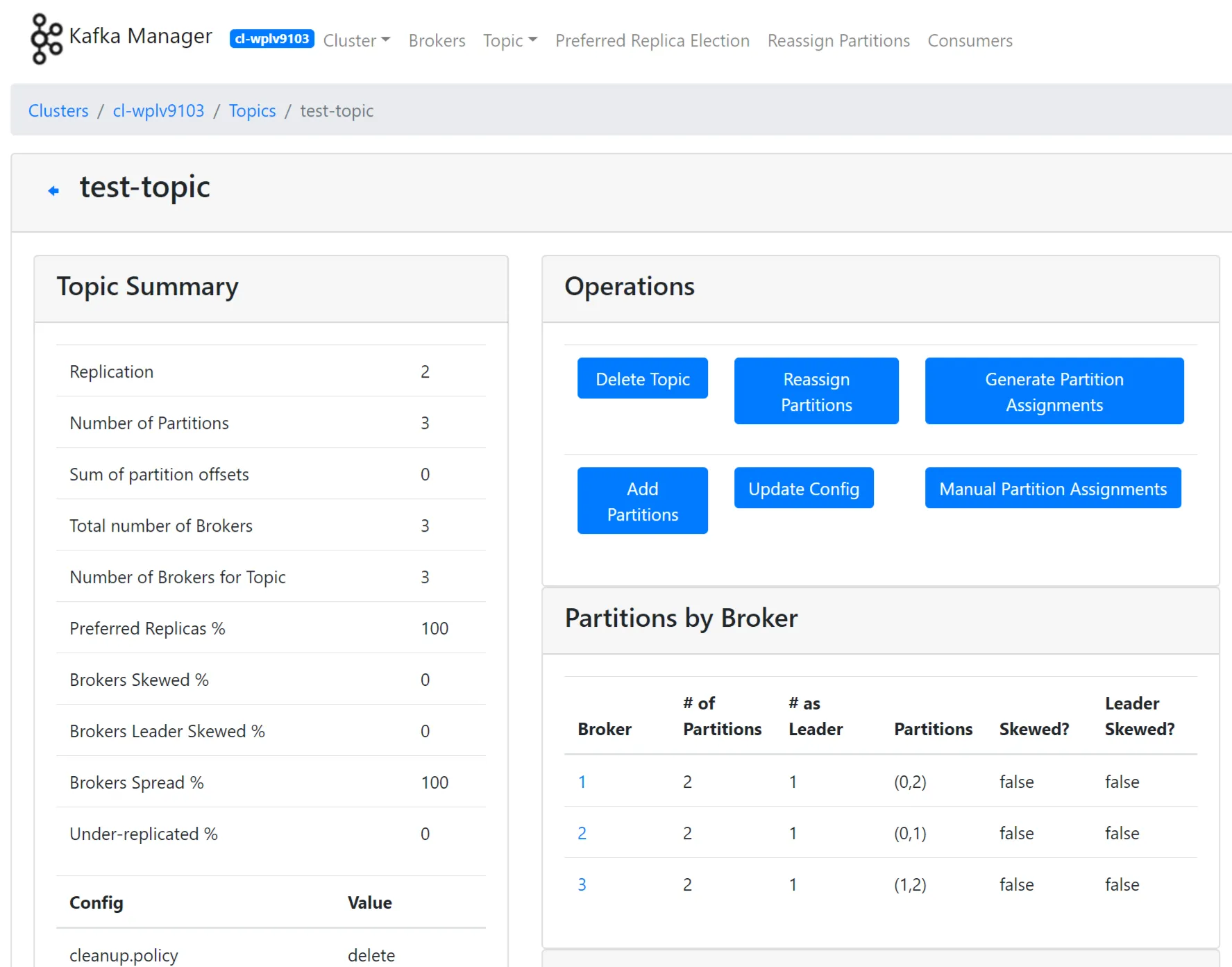Select cl-wplv9103 in the breadcrumb
1232x967 pixels.
pos(158,110)
